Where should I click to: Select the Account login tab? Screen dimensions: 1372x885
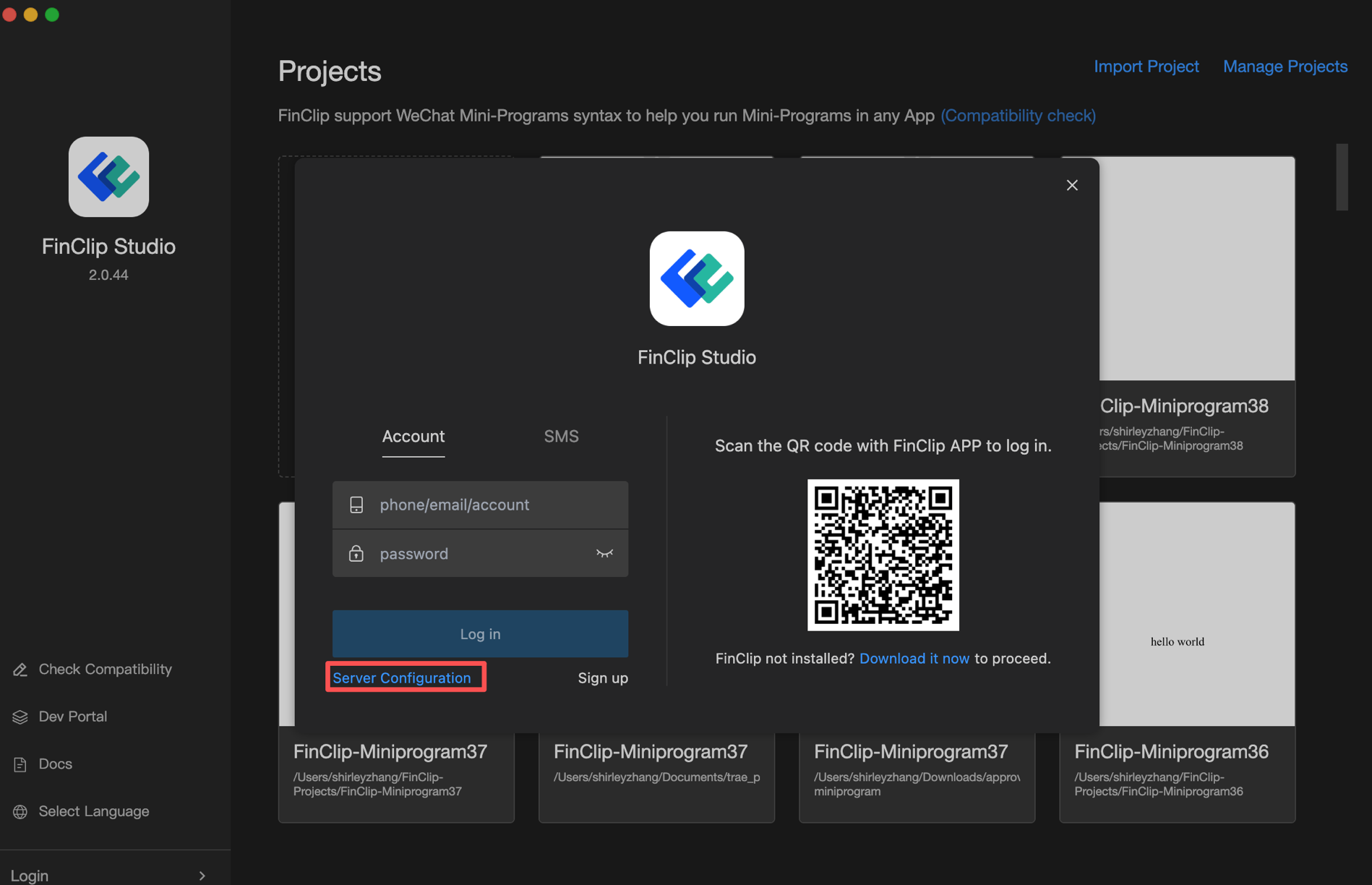tap(413, 436)
